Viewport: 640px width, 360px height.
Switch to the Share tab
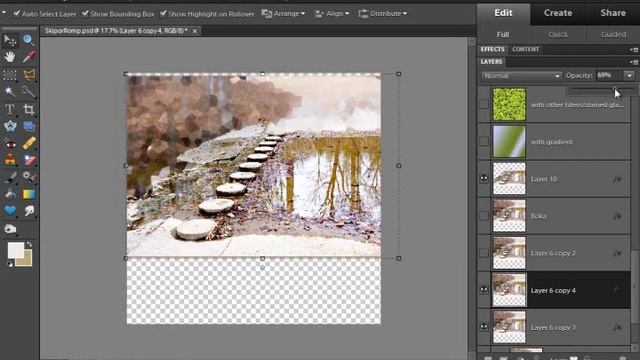tap(613, 13)
